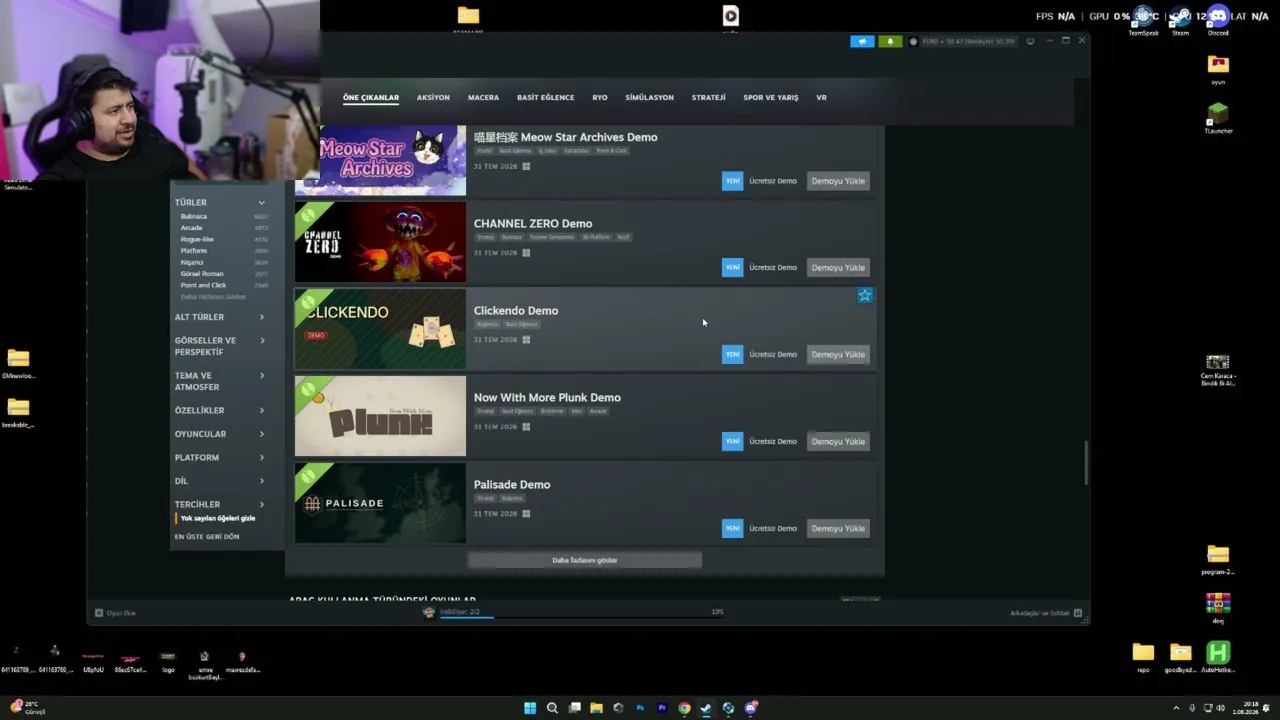Click the Add Game plus icon in Steam footer

point(99,613)
